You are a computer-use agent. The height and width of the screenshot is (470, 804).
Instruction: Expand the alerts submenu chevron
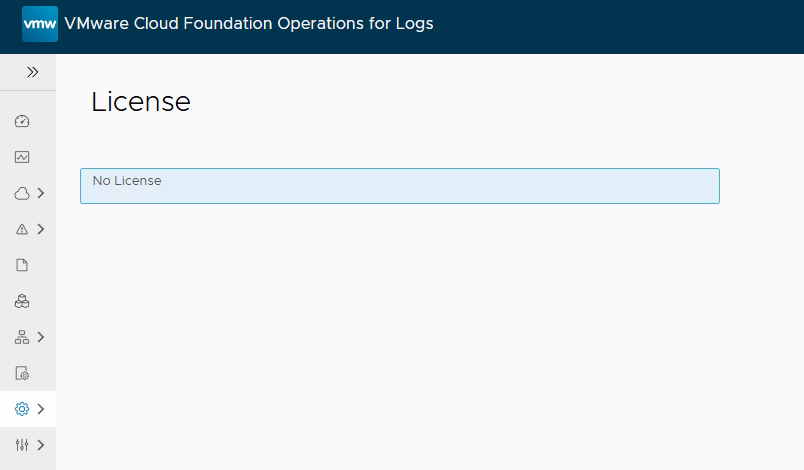[x=41, y=229]
